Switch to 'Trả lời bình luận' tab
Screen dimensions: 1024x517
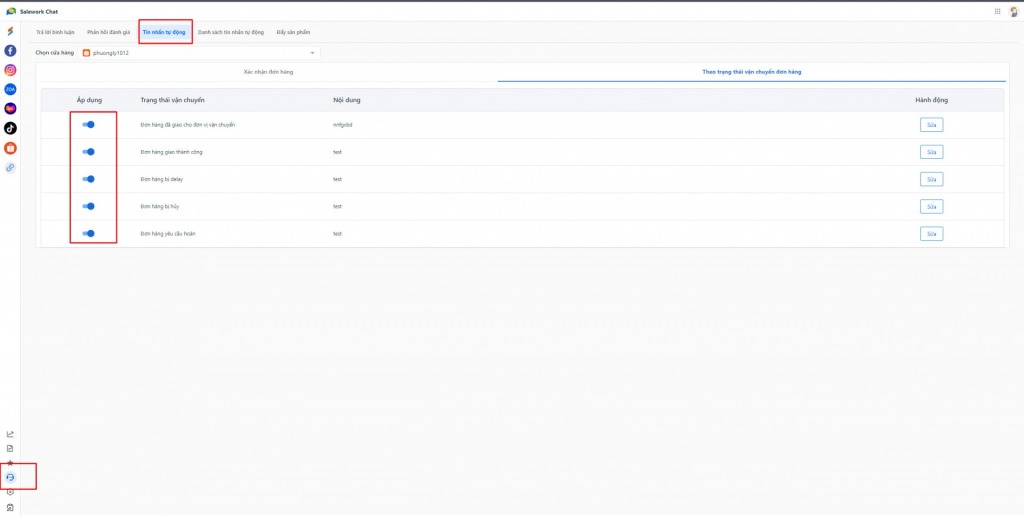(55, 32)
